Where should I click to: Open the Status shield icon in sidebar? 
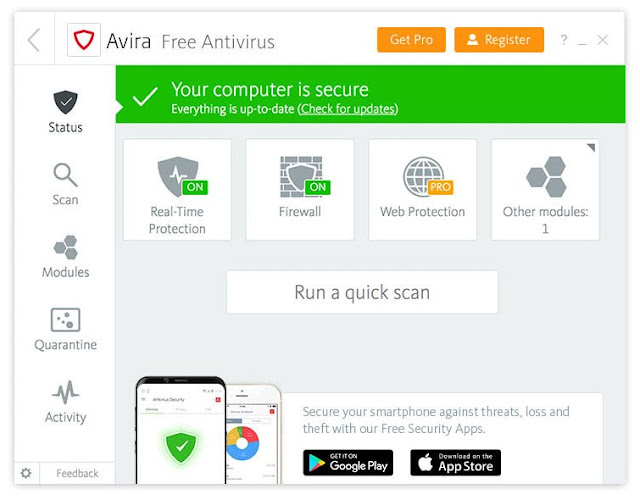point(65,102)
